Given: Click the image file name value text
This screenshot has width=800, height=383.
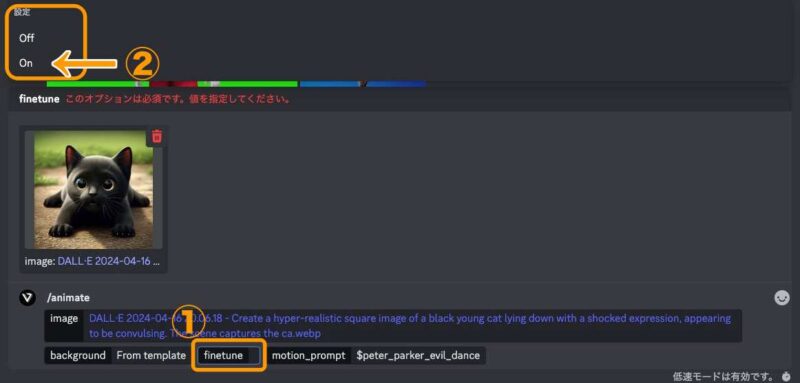Looking at the screenshot, I should pos(410,326).
